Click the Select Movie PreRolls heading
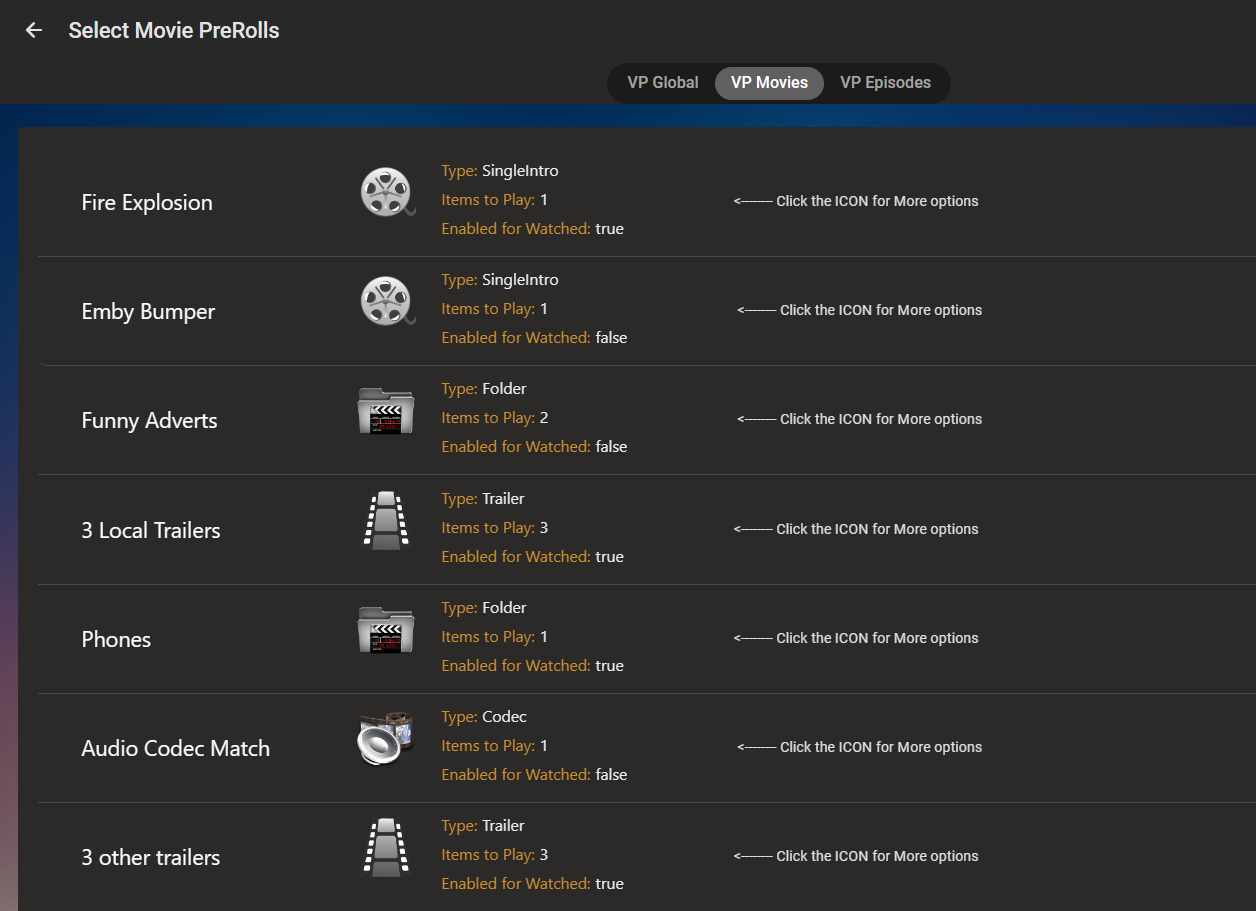This screenshot has height=911, width=1256. 174,31
